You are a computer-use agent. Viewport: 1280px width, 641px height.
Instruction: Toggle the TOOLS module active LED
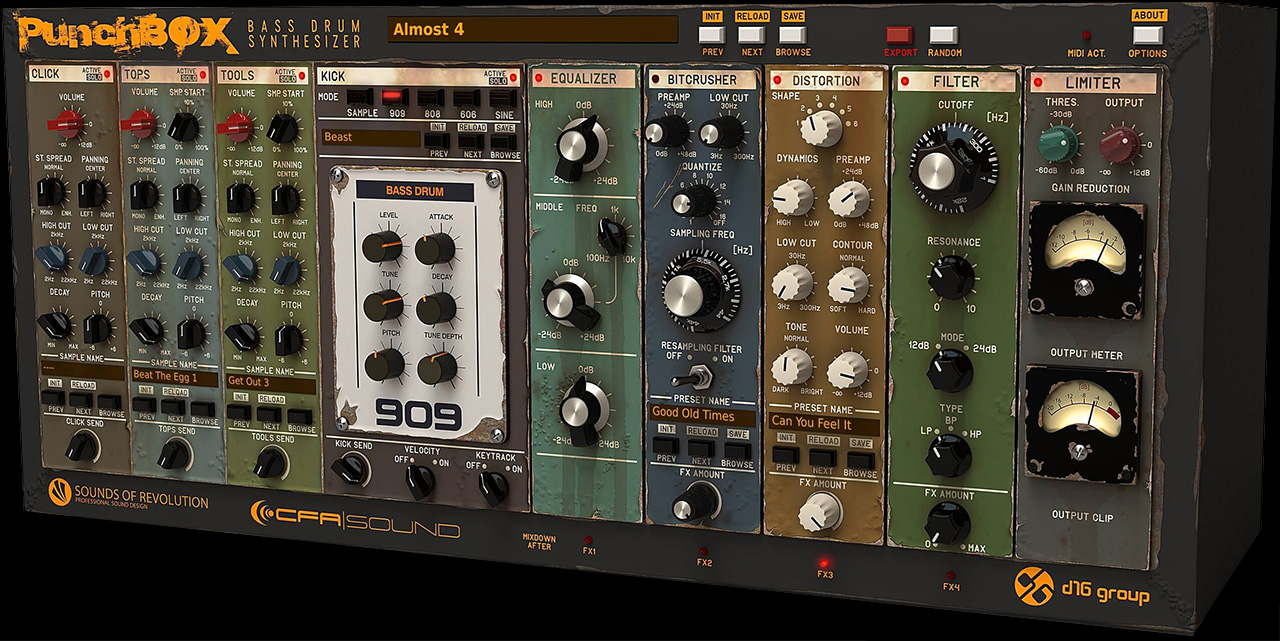pyautogui.click(x=302, y=76)
